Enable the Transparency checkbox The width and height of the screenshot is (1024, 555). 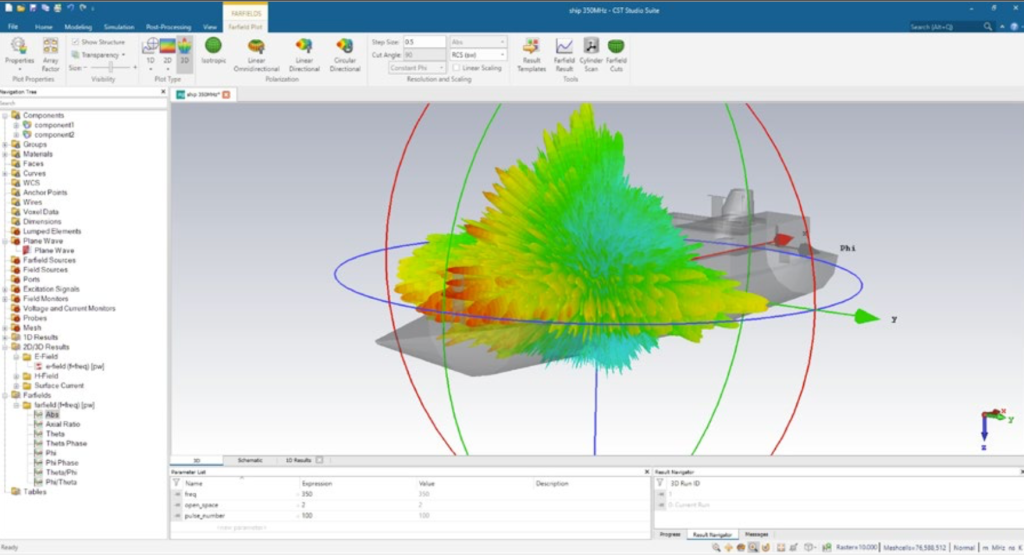point(76,55)
